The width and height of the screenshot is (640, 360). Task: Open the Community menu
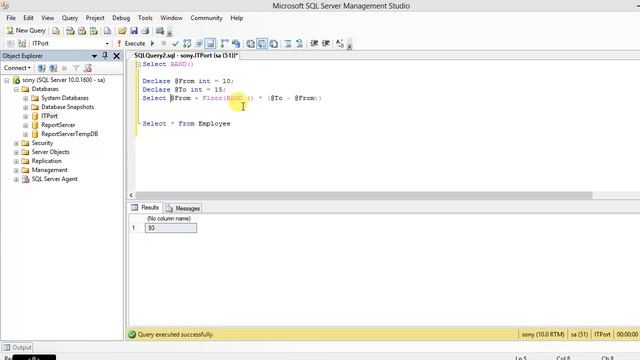206,18
